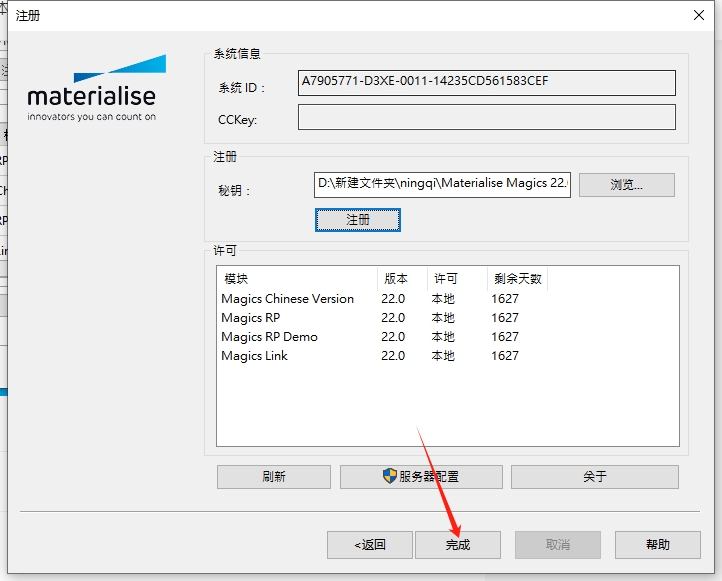Open file browser with 浏览... button
This screenshot has width=722, height=581.
[x=627, y=185]
